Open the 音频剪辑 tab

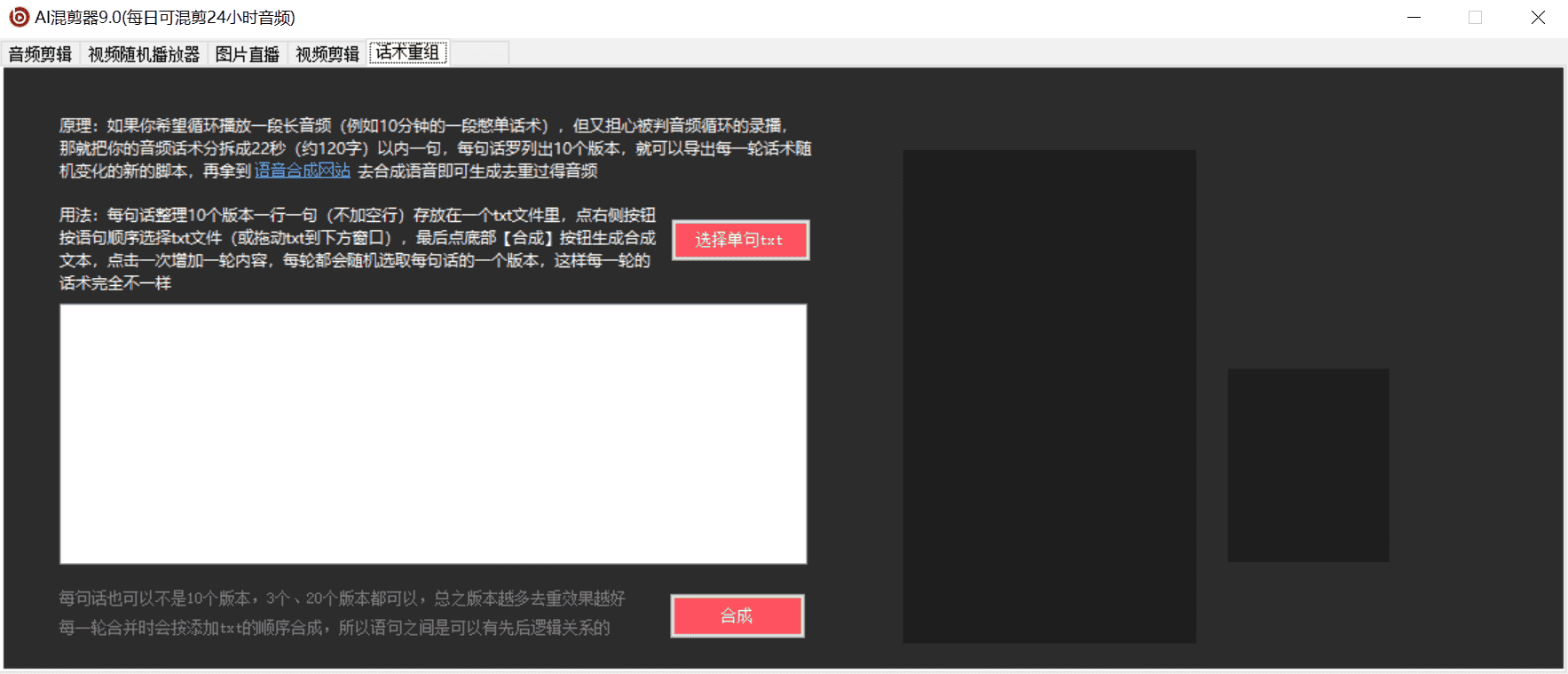40,54
